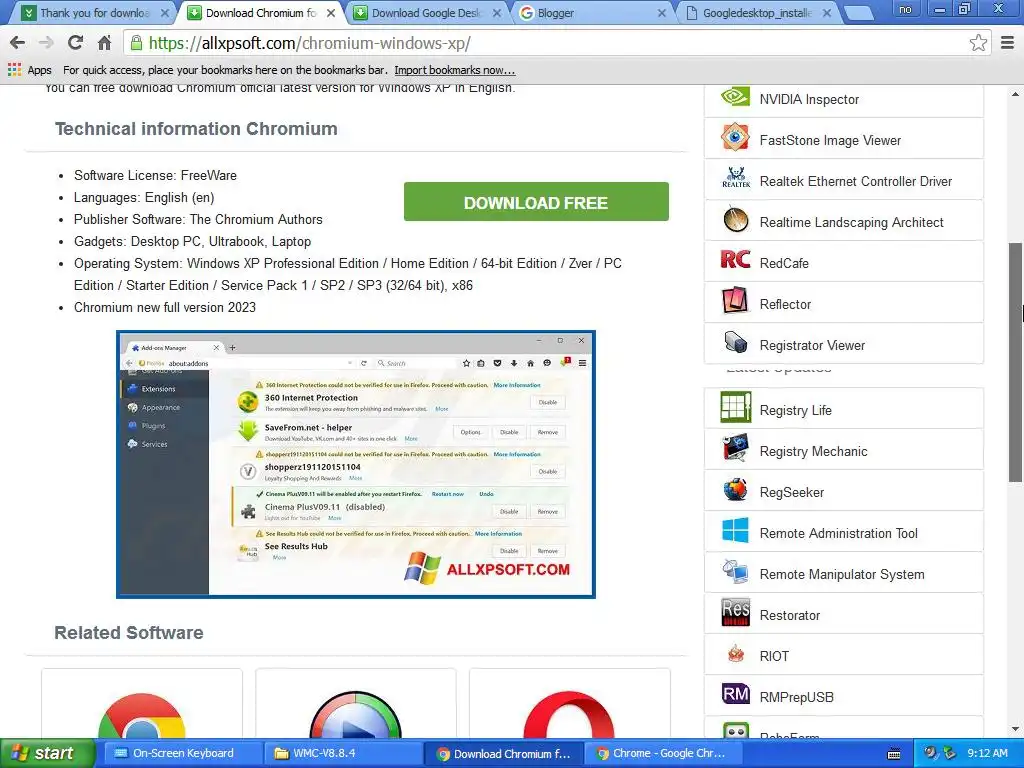This screenshot has height=768, width=1024.
Task: Click the keyboard icon in system tray
Action: [x=894, y=754]
